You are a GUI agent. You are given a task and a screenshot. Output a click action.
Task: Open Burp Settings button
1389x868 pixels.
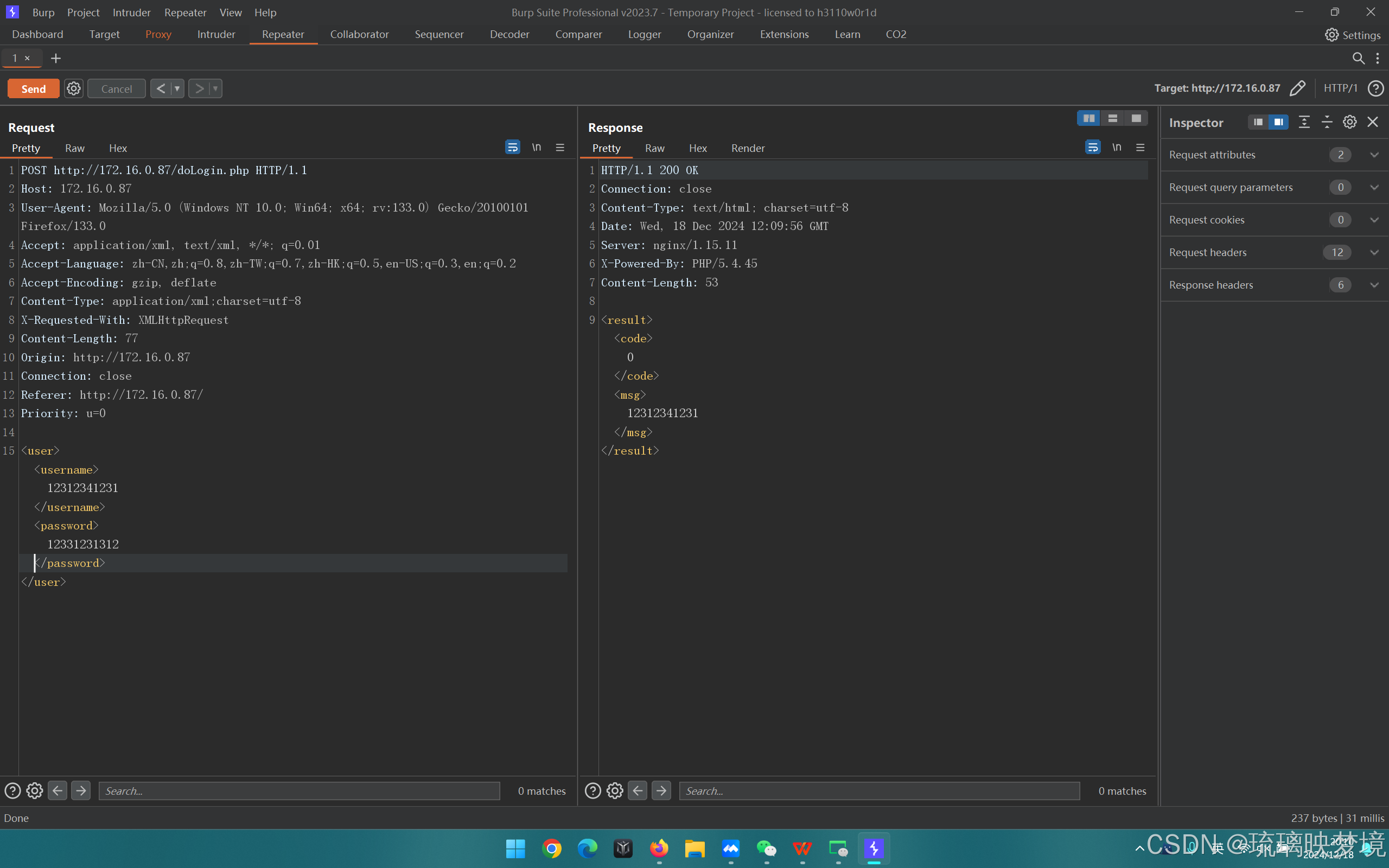click(x=1352, y=35)
